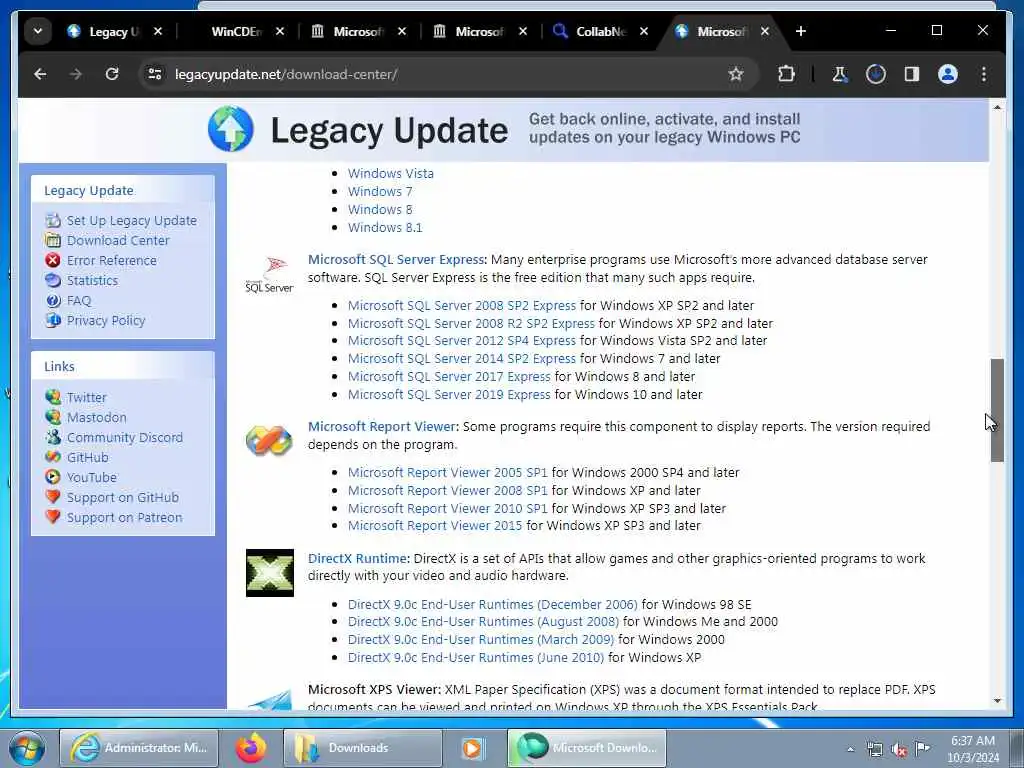Open Chrome Labs flask icon
Screen dimensions: 1024x768
[x=840, y=74]
